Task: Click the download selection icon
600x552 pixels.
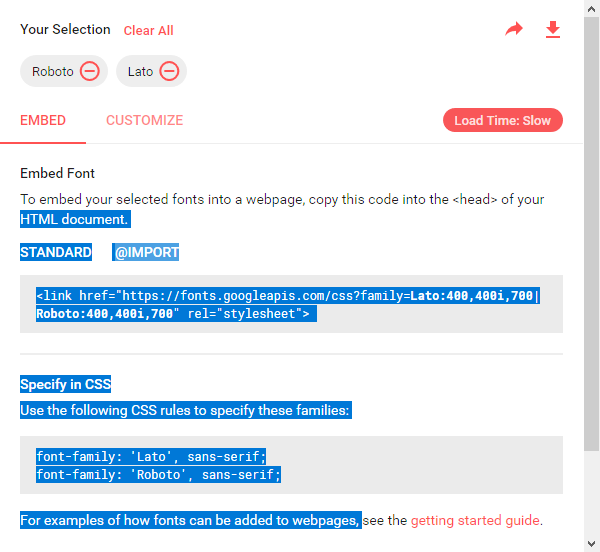Action: tap(553, 30)
